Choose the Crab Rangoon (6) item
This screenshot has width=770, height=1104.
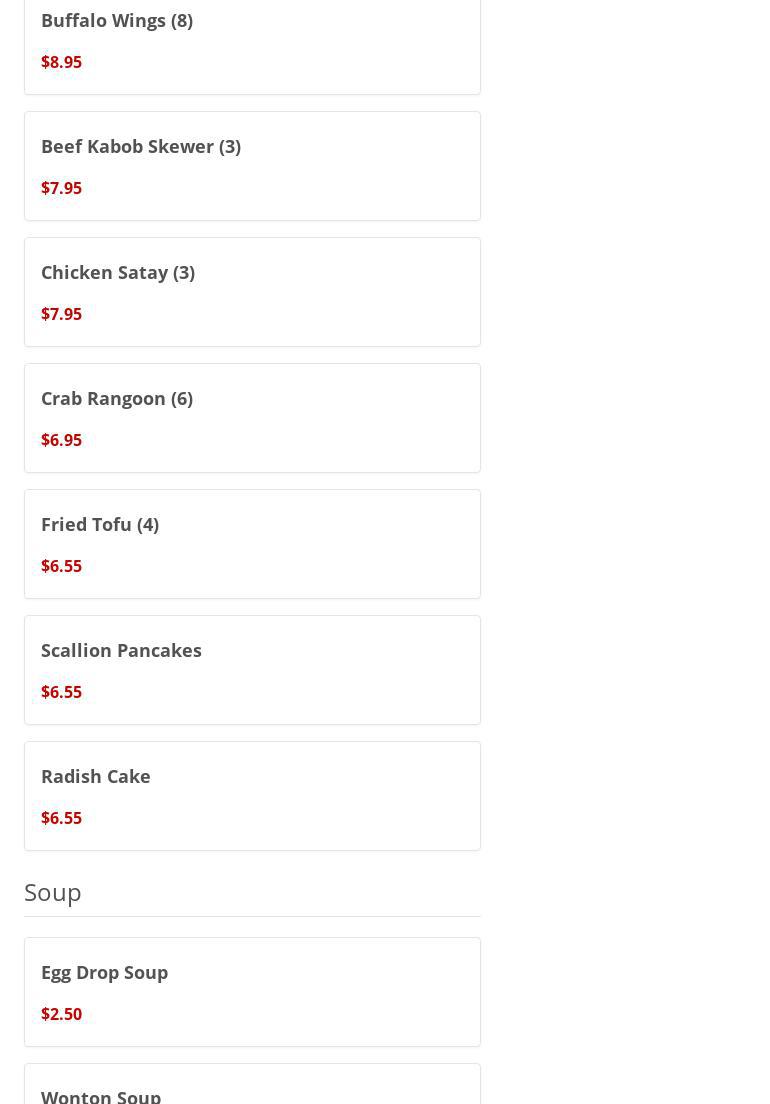click(117, 398)
